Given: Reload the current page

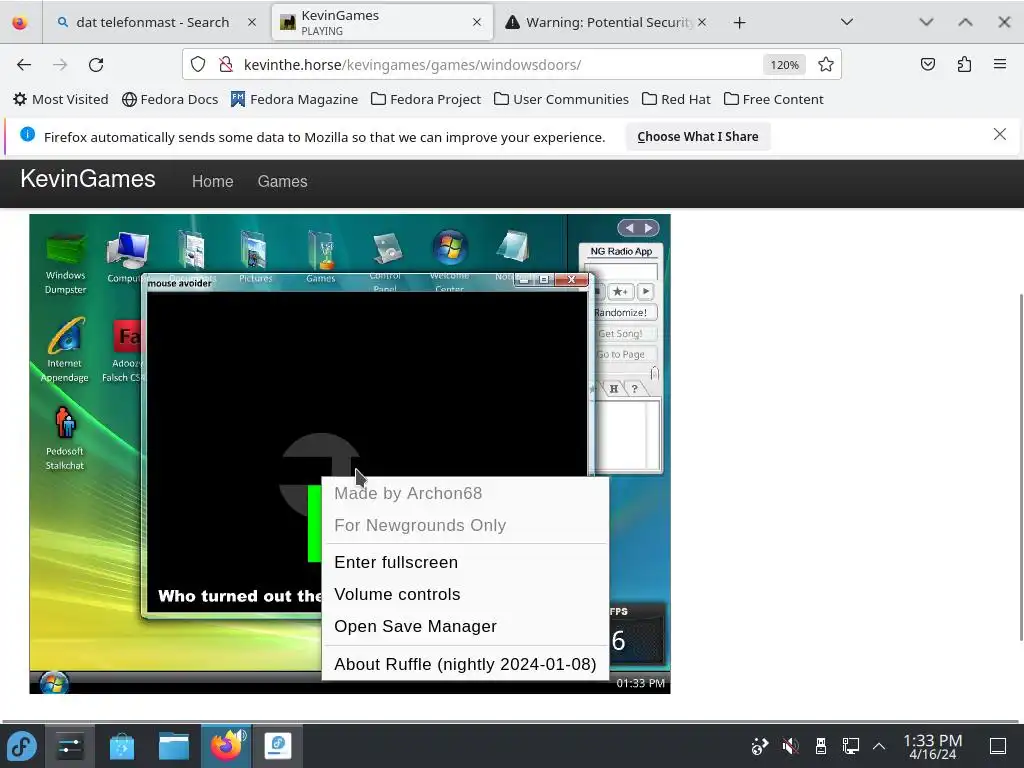Looking at the screenshot, I should pos(96,65).
